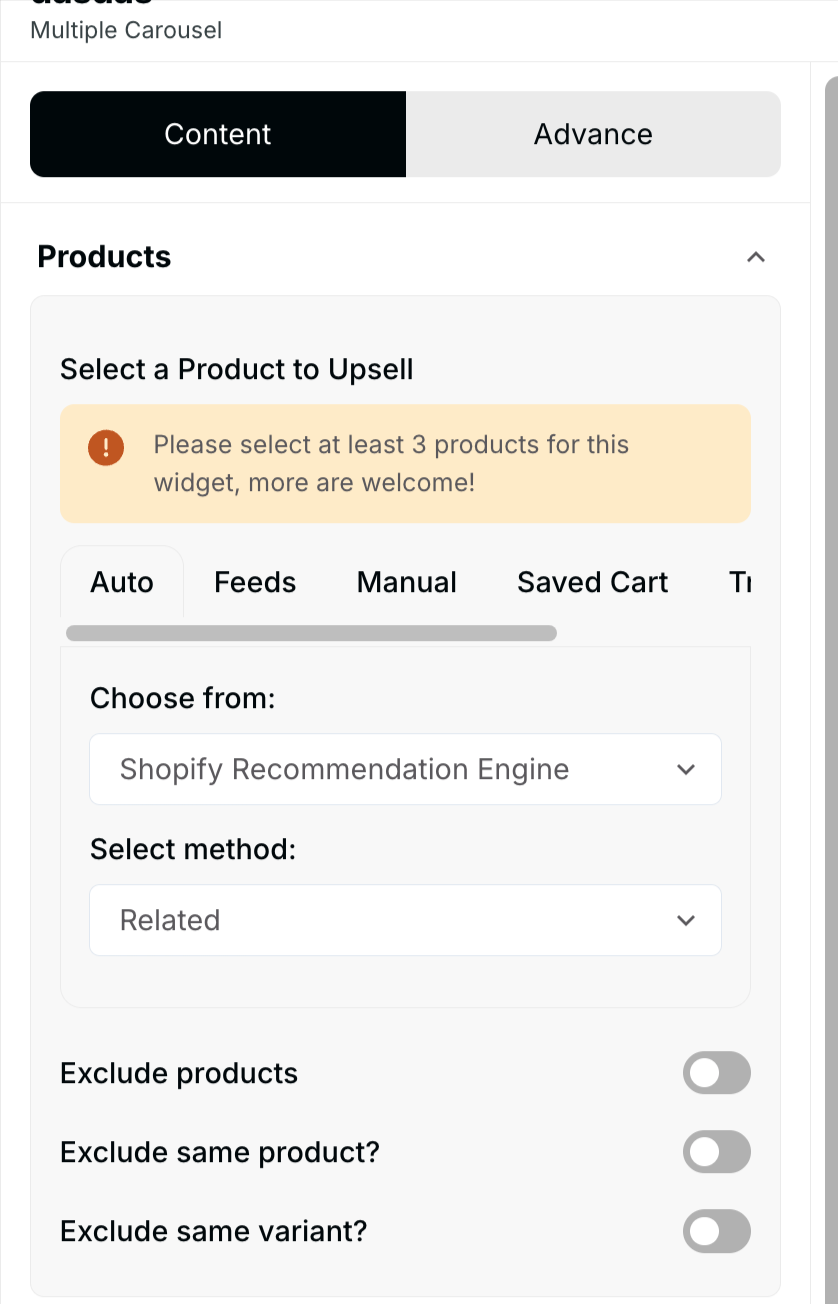The height and width of the screenshot is (1304, 838).
Task: Click the 'select at least 3 products' warning message
Action: click(x=391, y=464)
